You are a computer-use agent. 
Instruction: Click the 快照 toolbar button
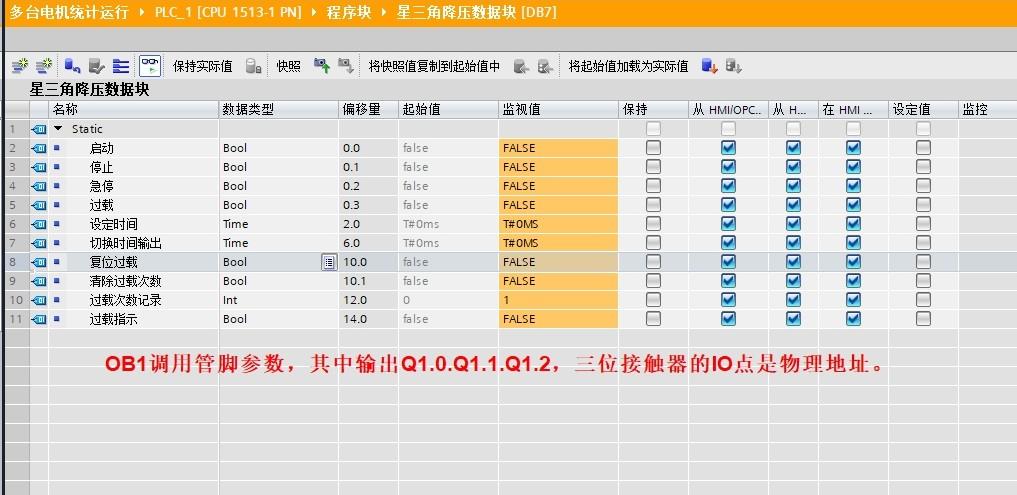289,66
